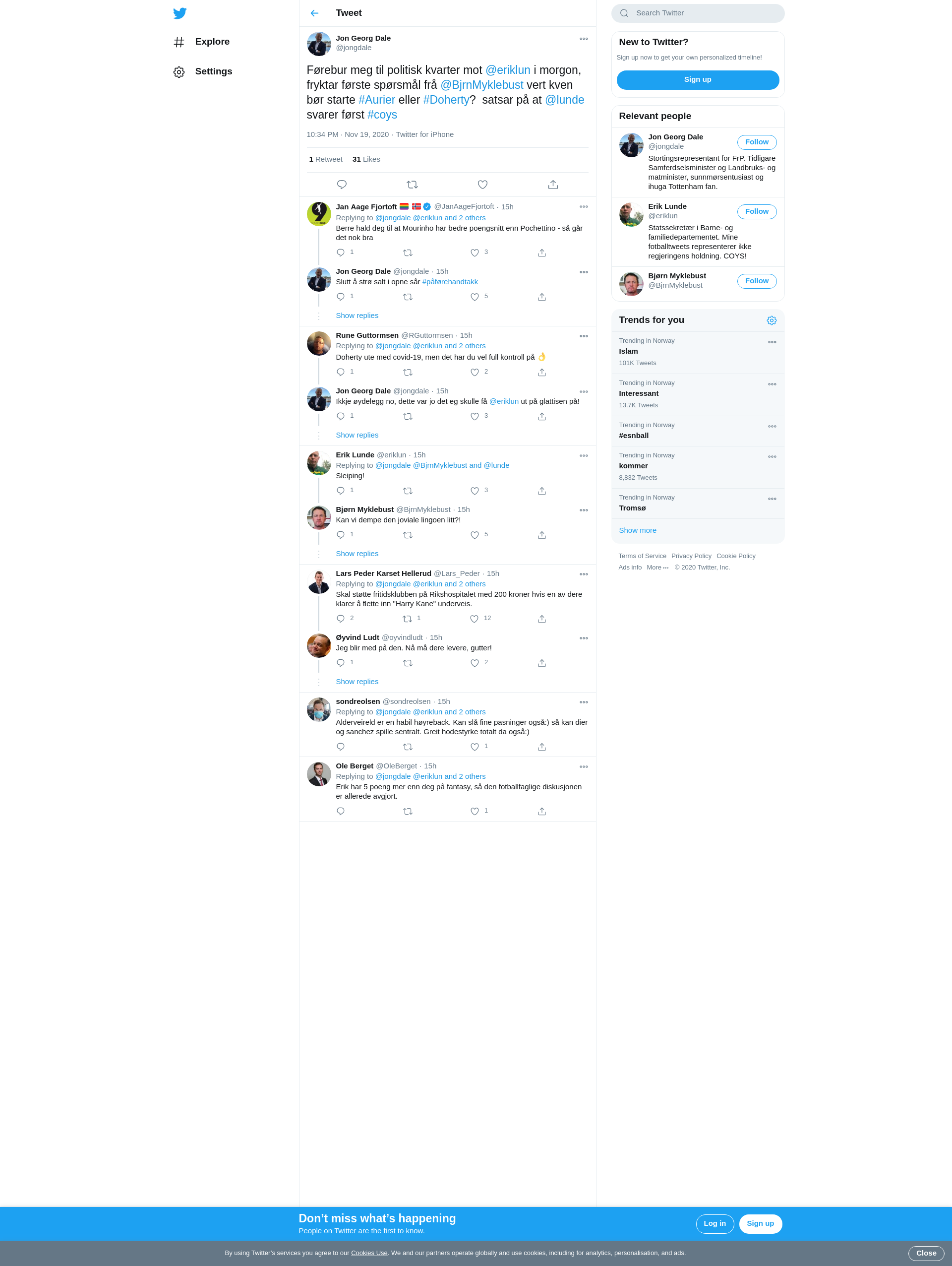Retweet the main tweet by Jon Georg Dale
The width and height of the screenshot is (952, 1266).
tap(412, 184)
